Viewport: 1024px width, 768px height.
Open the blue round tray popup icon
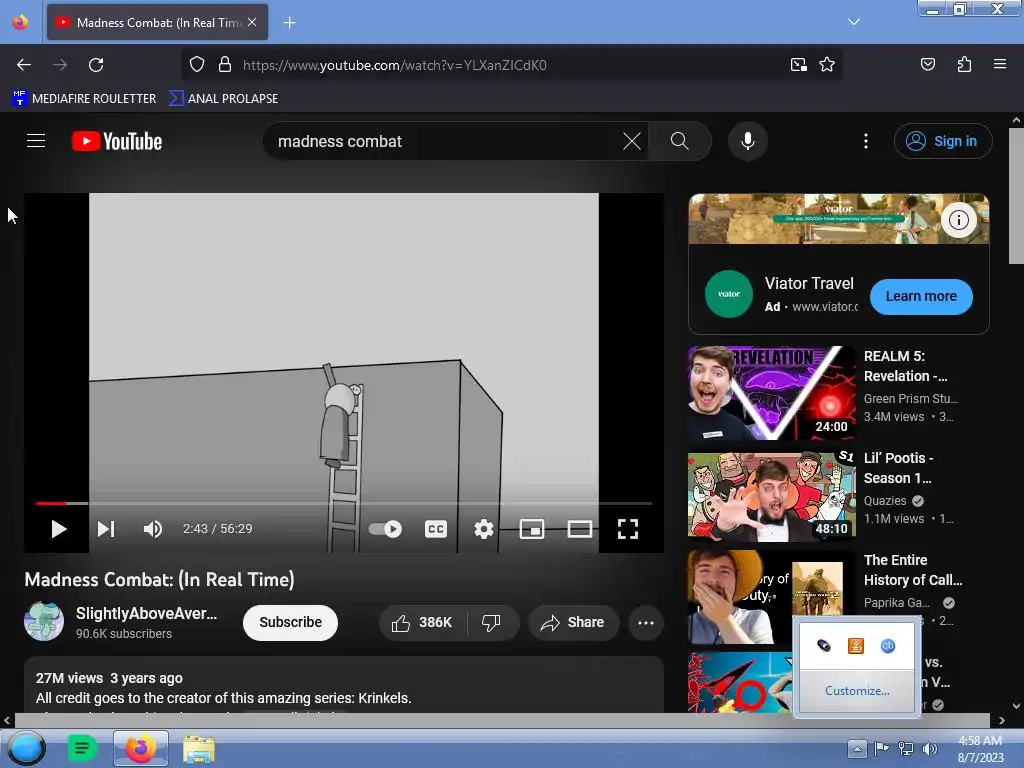click(x=888, y=646)
